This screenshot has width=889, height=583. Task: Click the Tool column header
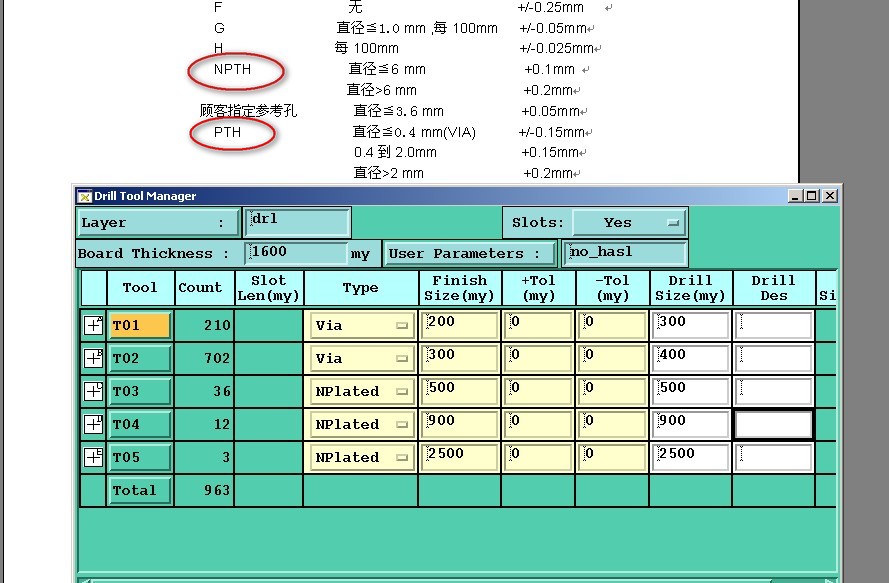pyautogui.click(x=140, y=288)
